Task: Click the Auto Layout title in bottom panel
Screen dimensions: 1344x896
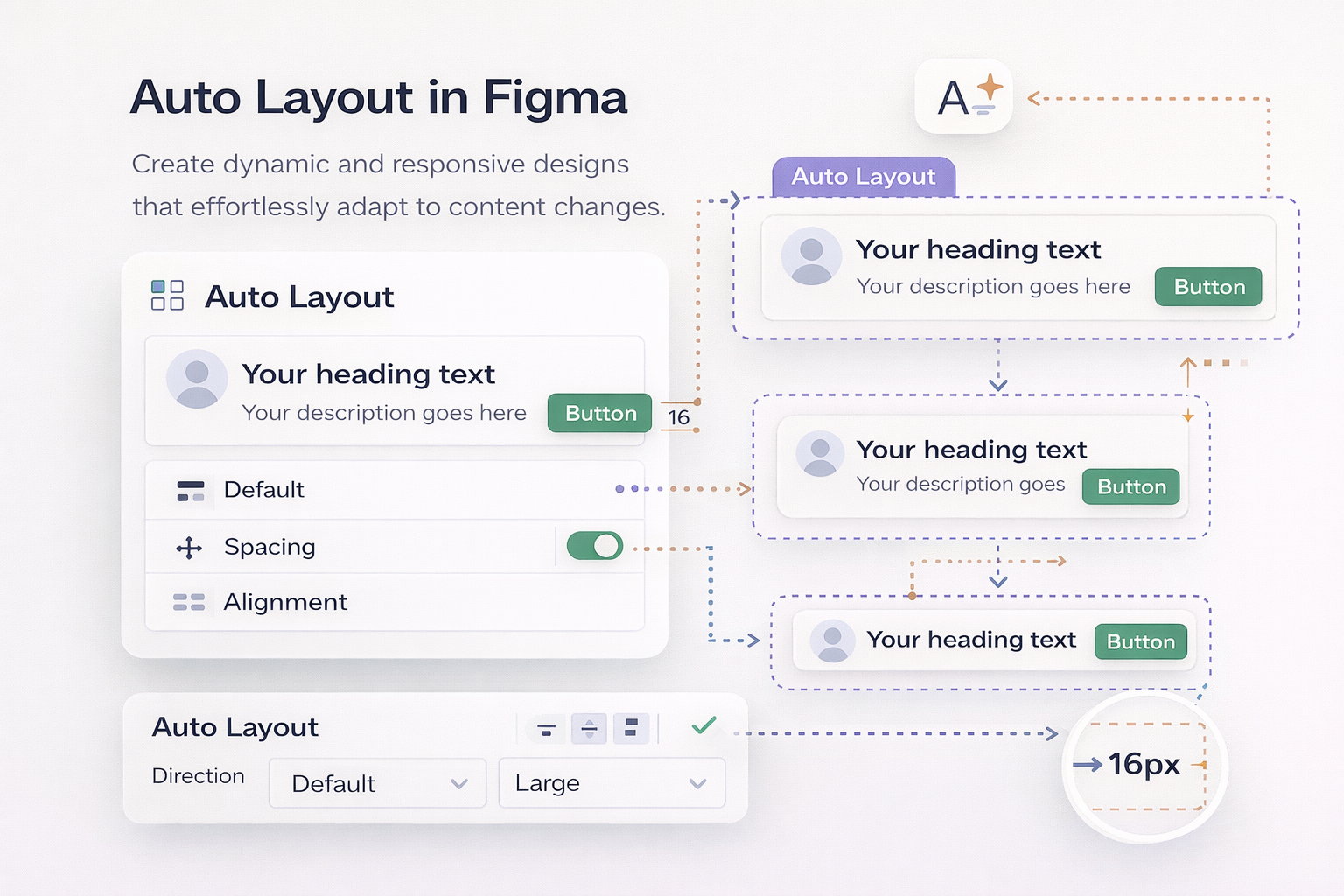Action: click(x=235, y=727)
